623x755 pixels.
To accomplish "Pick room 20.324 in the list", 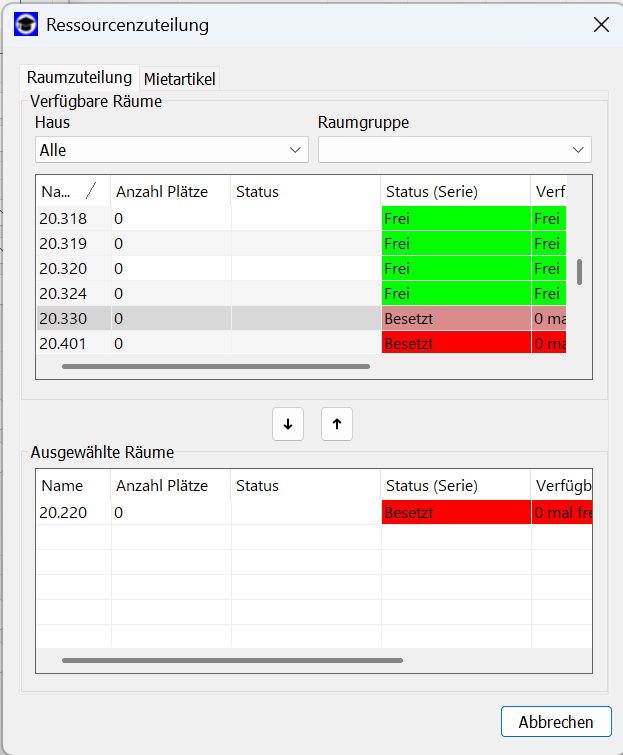I will [x=63, y=293].
